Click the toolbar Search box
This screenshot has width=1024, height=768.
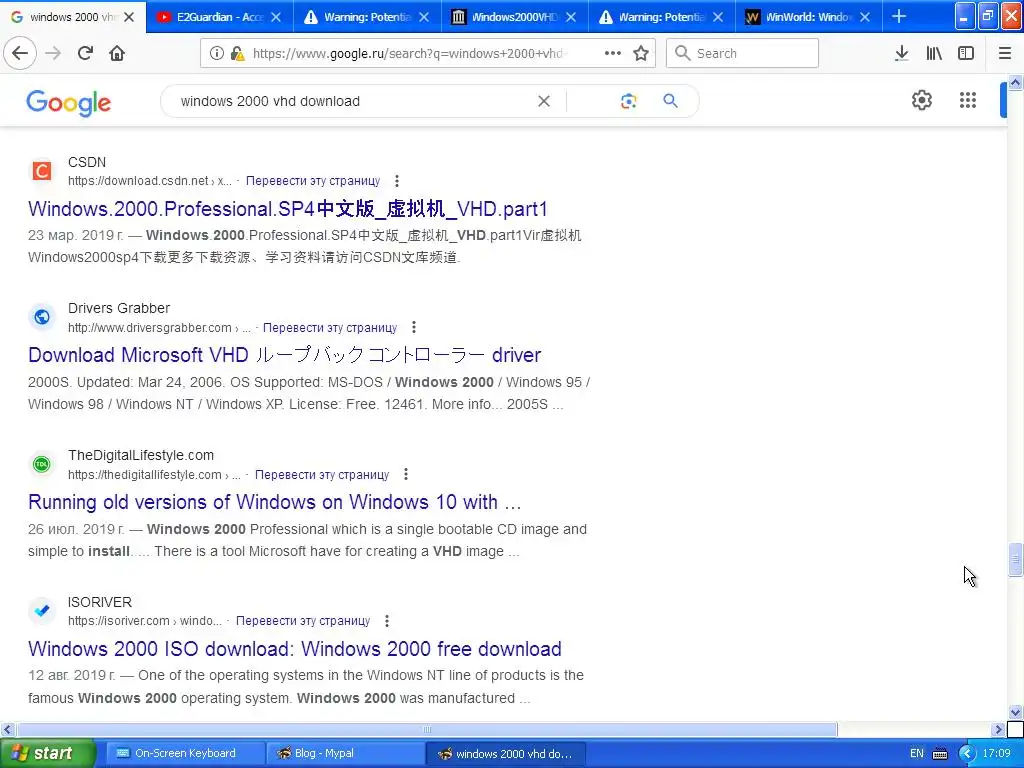(742, 53)
